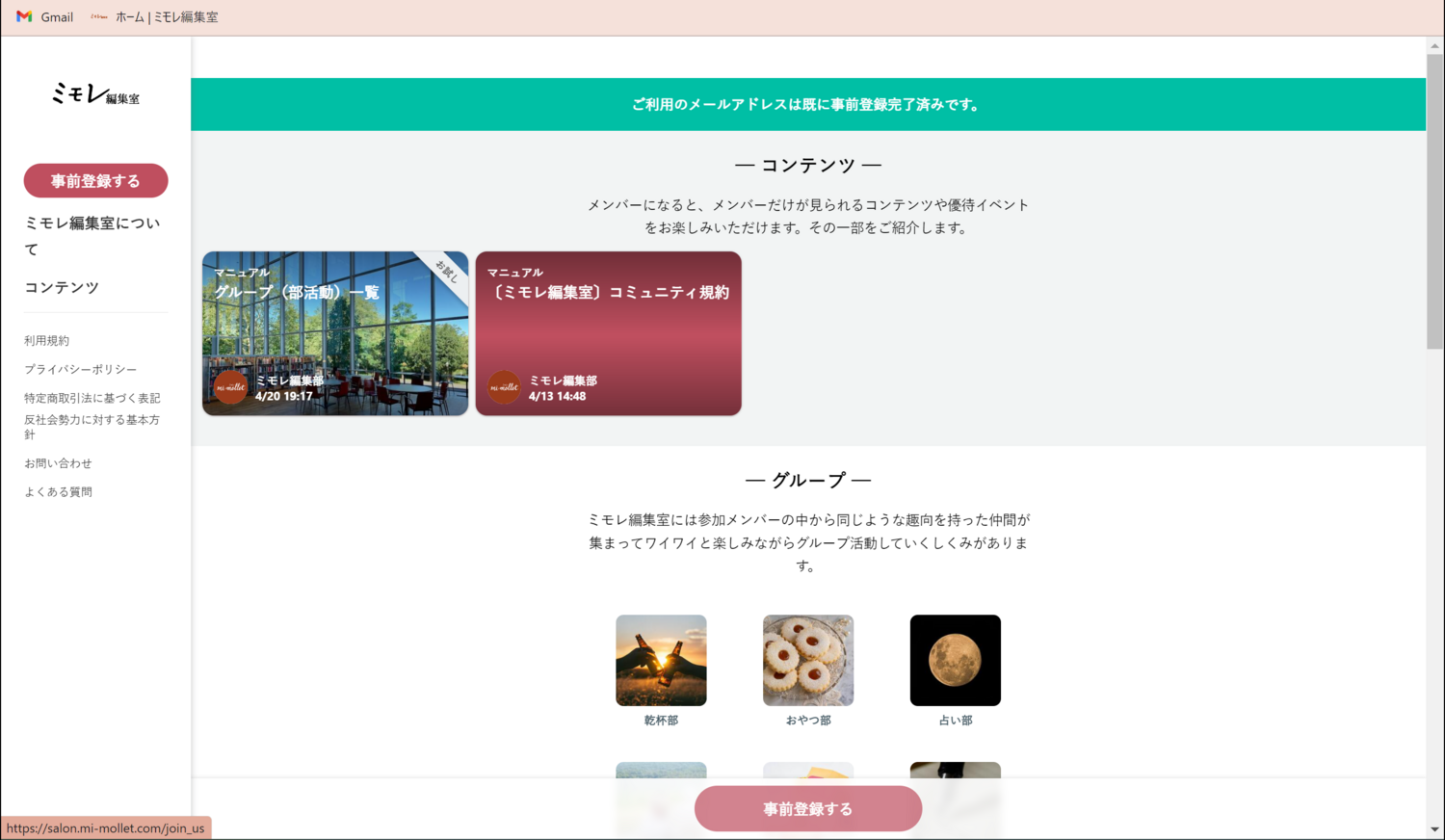This screenshot has width=1445, height=840.
Task: Go to コンテンツ sidebar menu item
Action: 62,287
